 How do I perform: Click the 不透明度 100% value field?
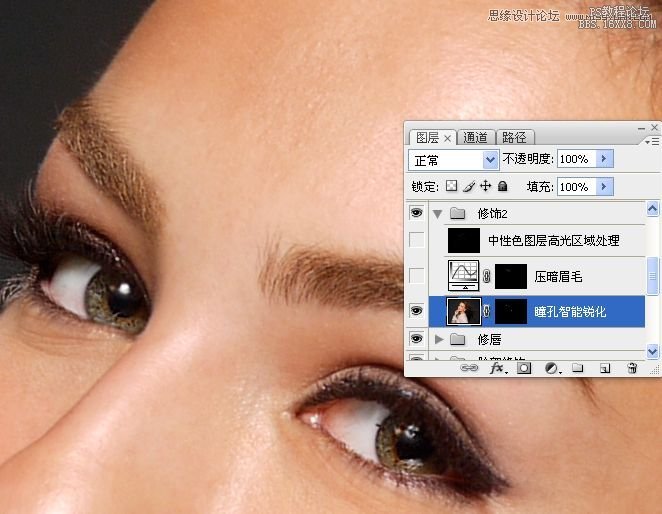(x=576, y=159)
